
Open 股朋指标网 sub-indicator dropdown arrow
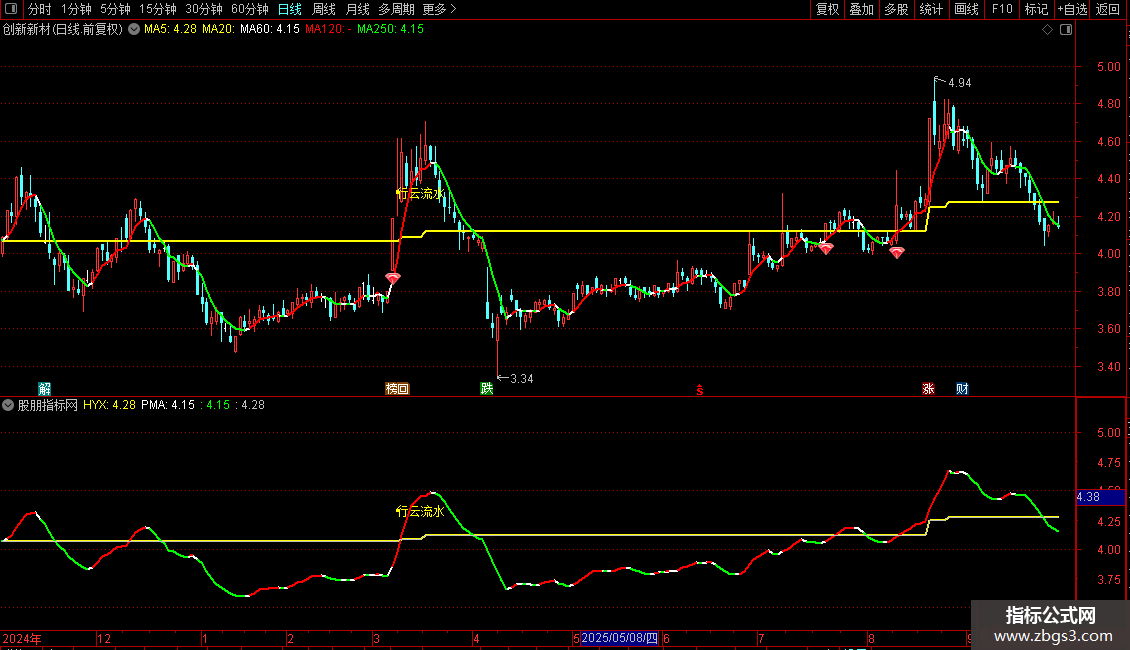pyautogui.click(x=8, y=405)
